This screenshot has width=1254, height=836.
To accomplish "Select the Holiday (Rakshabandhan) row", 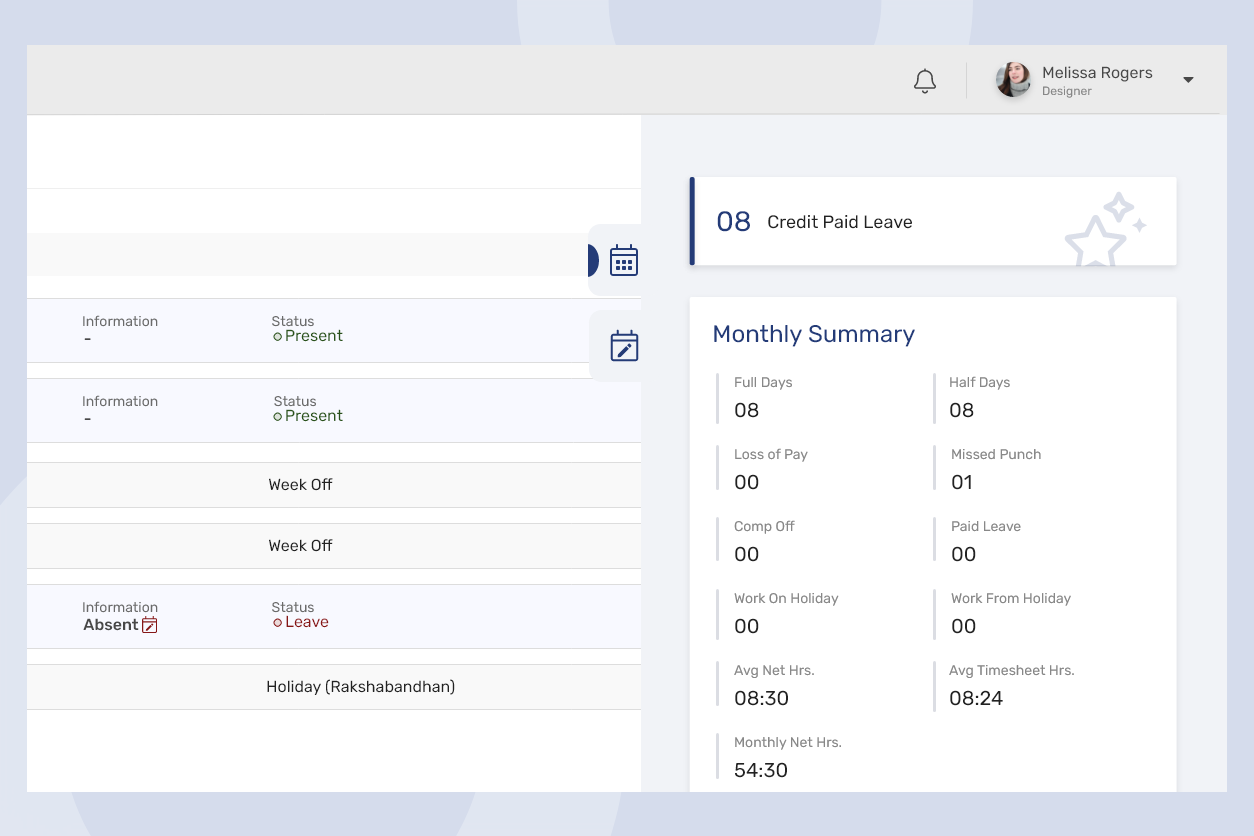I will pyautogui.click(x=360, y=687).
